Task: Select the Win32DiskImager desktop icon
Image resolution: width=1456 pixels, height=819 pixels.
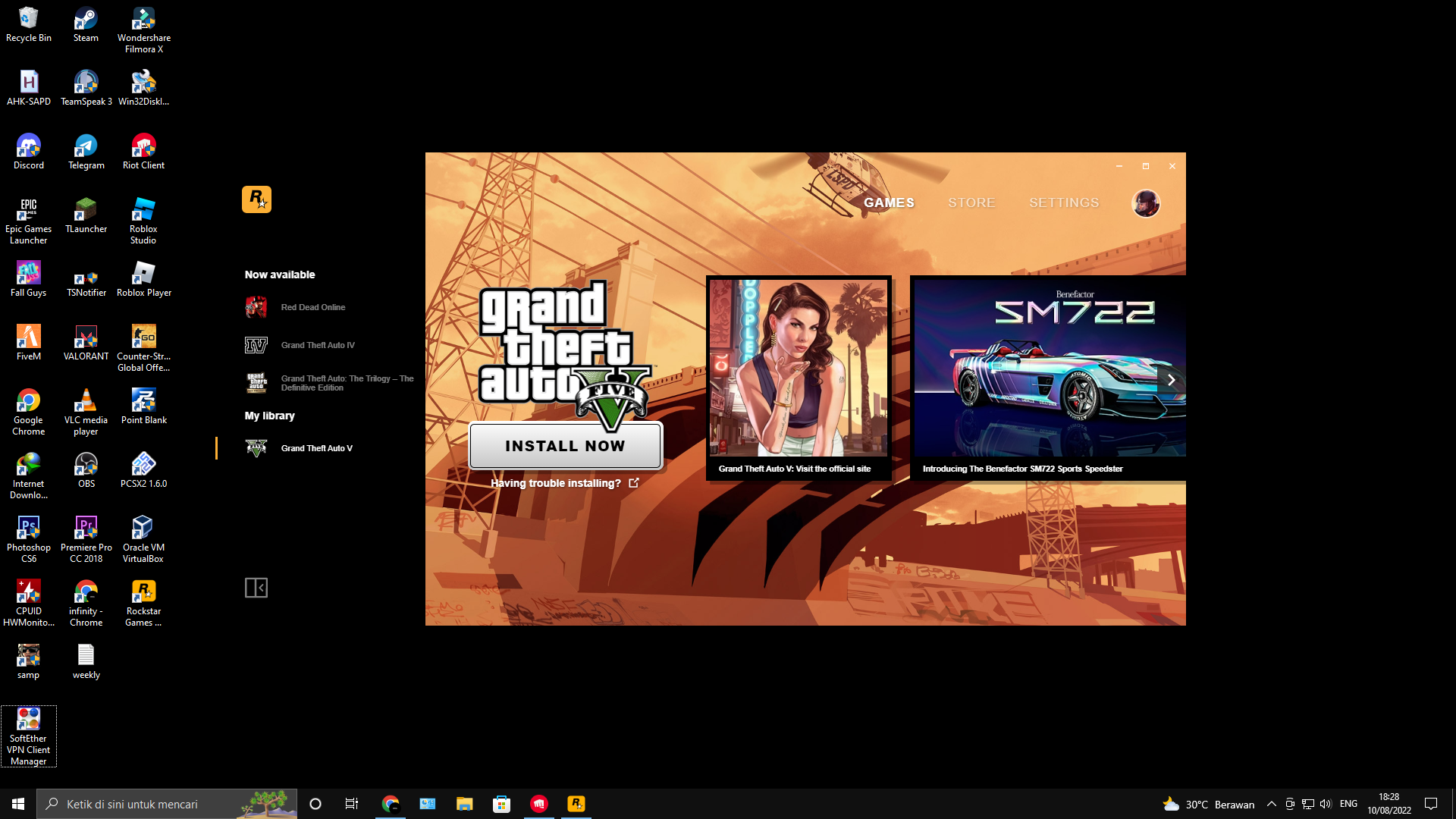Action: point(144,89)
